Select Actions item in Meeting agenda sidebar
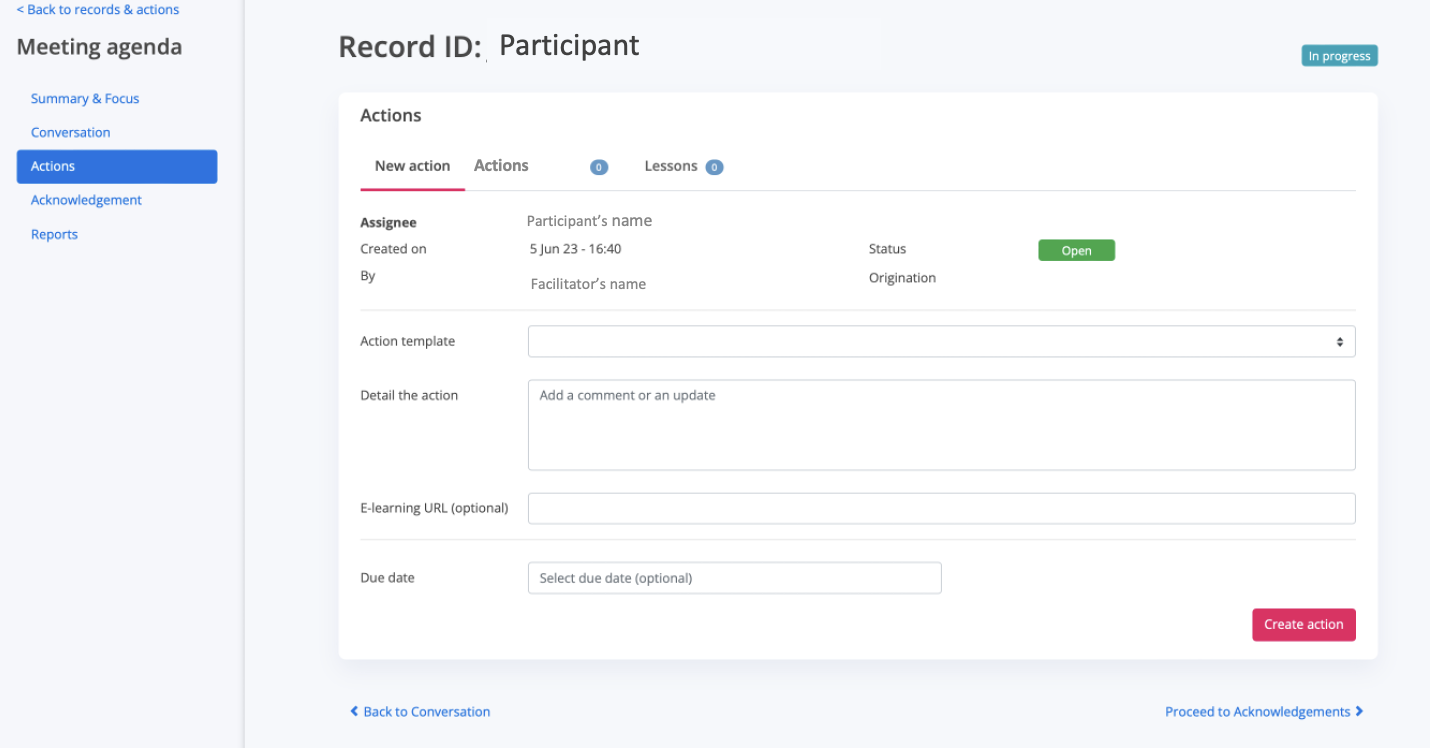 (117, 166)
